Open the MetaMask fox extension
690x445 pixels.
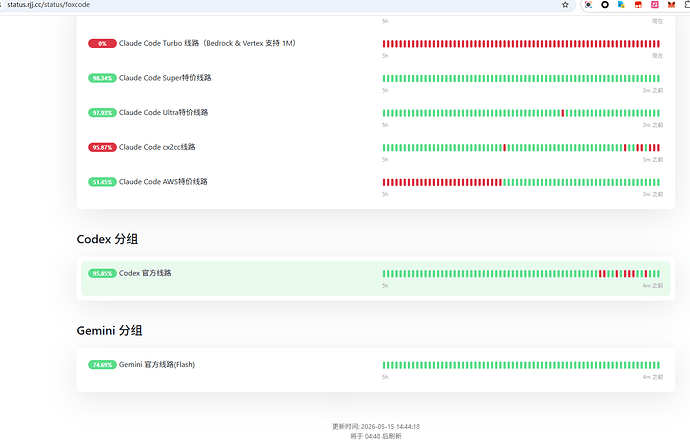pos(672,5)
